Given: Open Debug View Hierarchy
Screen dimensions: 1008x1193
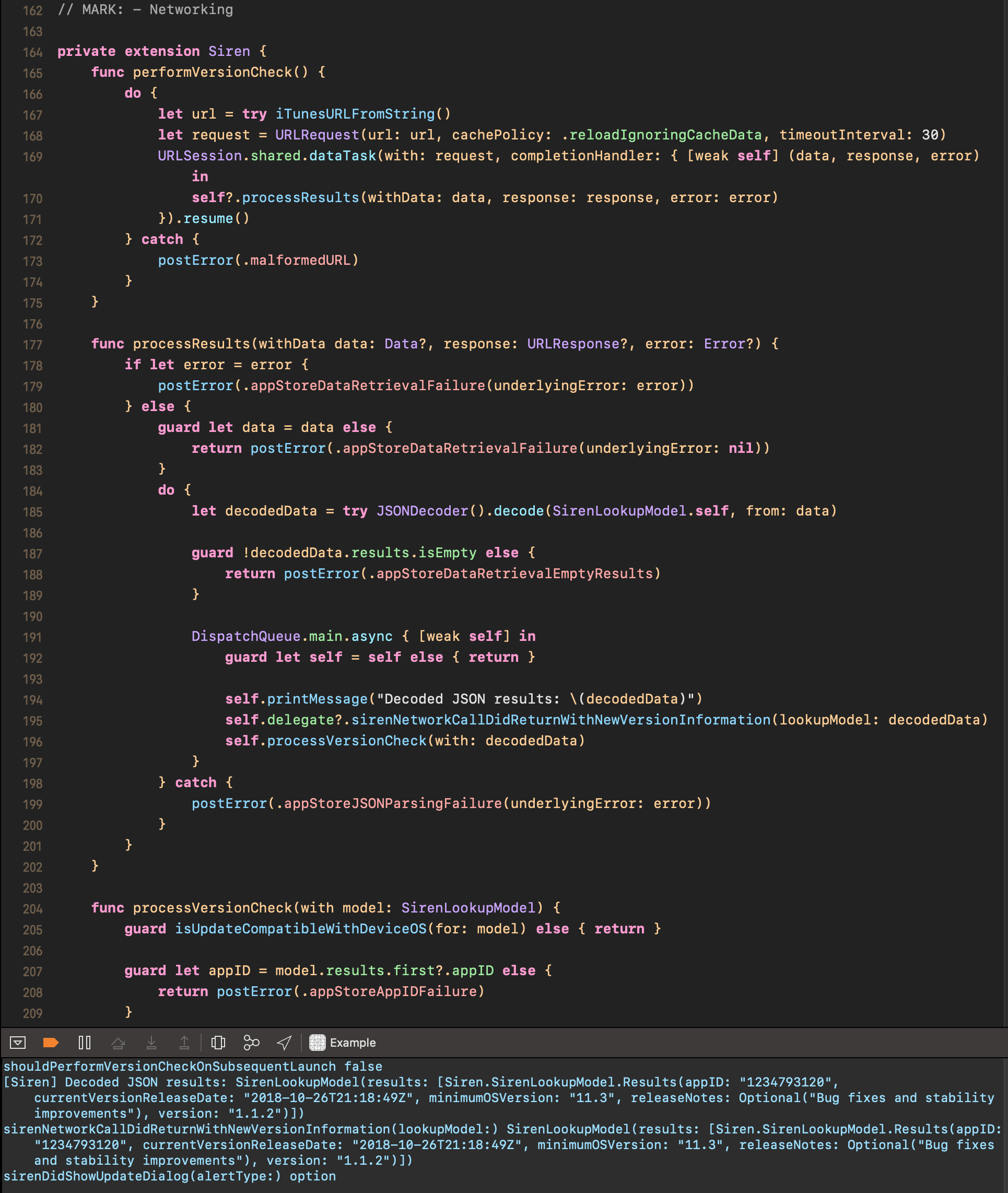Looking at the screenshot, I should click(x=218, y=1043).
